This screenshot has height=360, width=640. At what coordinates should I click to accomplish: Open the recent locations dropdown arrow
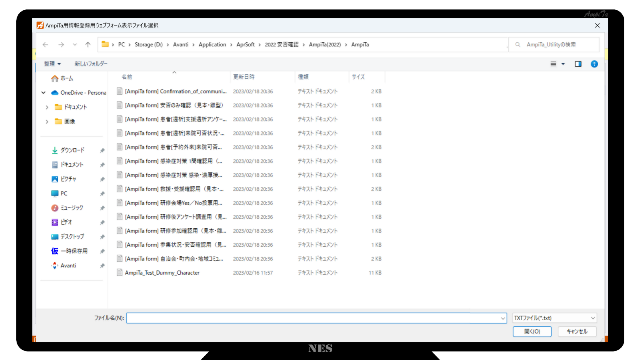75,44
